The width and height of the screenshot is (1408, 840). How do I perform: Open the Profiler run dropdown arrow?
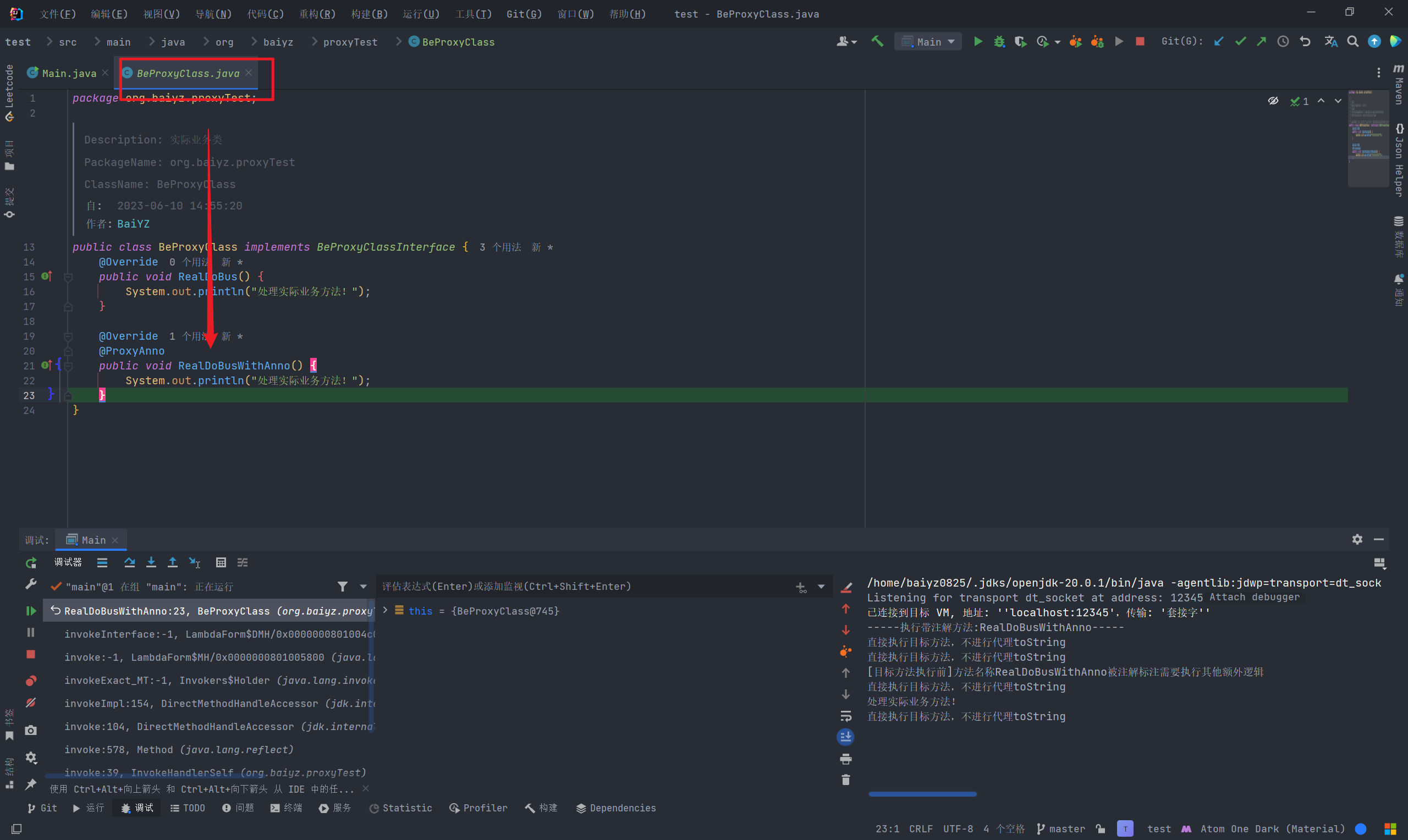point(1057,42)
